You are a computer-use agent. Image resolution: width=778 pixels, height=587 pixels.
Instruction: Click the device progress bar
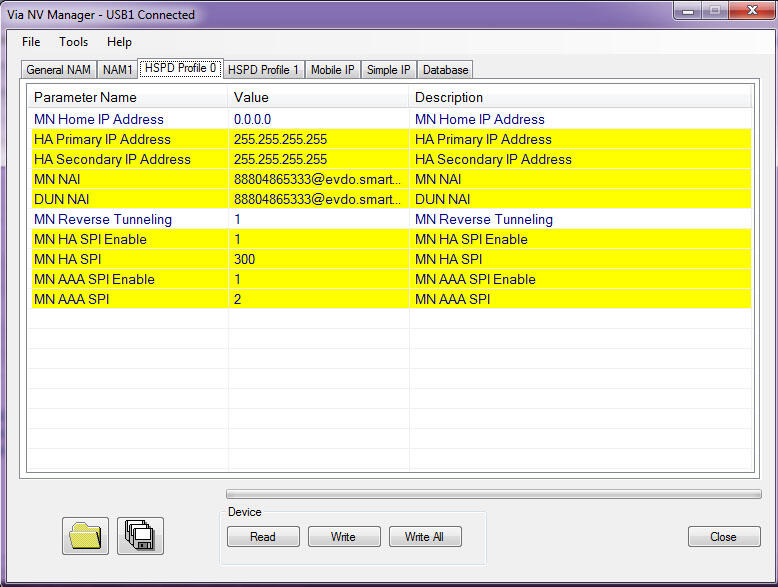[x=494, y=494]
